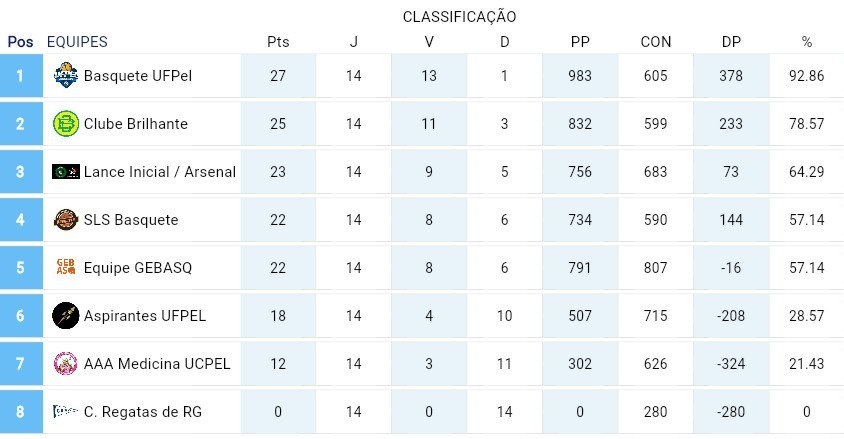Viewport: 844px width, 439px height.
Task: Sort by the Pos column header
Action: (20, 42)
